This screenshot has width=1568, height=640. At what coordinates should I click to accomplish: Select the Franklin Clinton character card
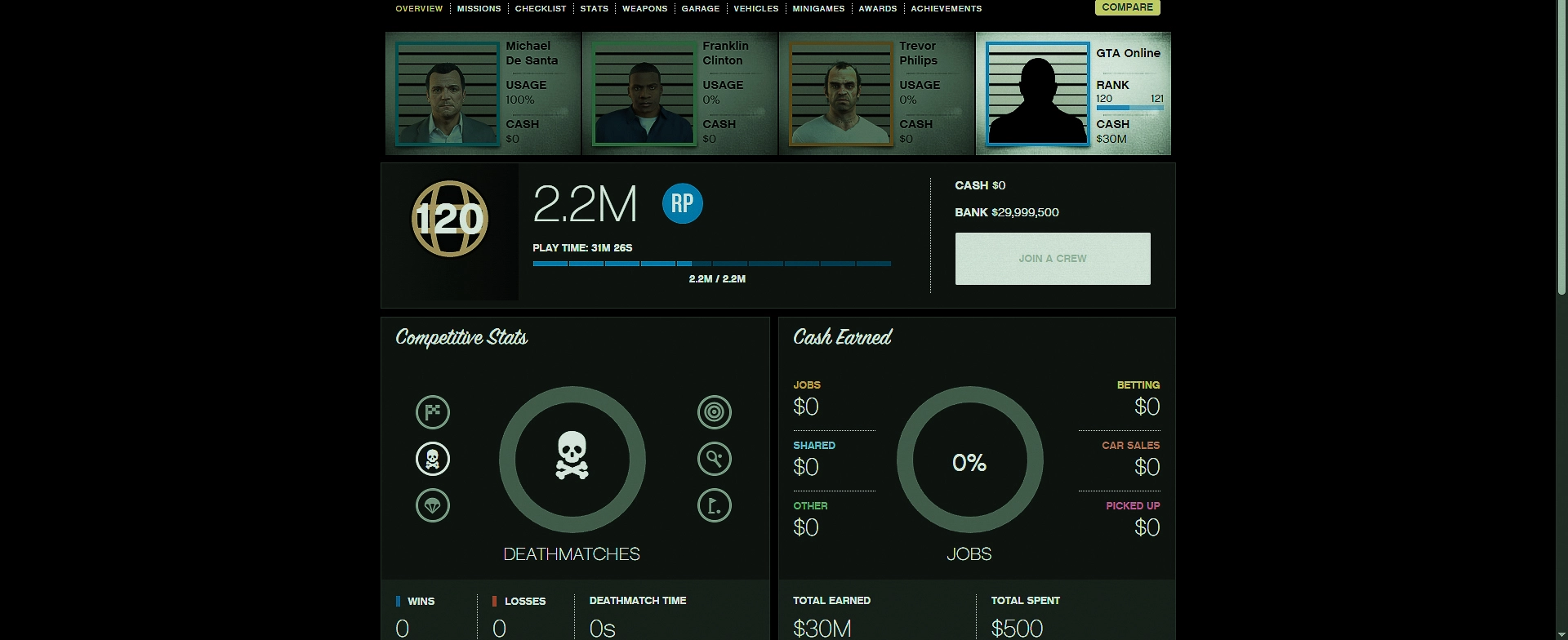[680, 94]
